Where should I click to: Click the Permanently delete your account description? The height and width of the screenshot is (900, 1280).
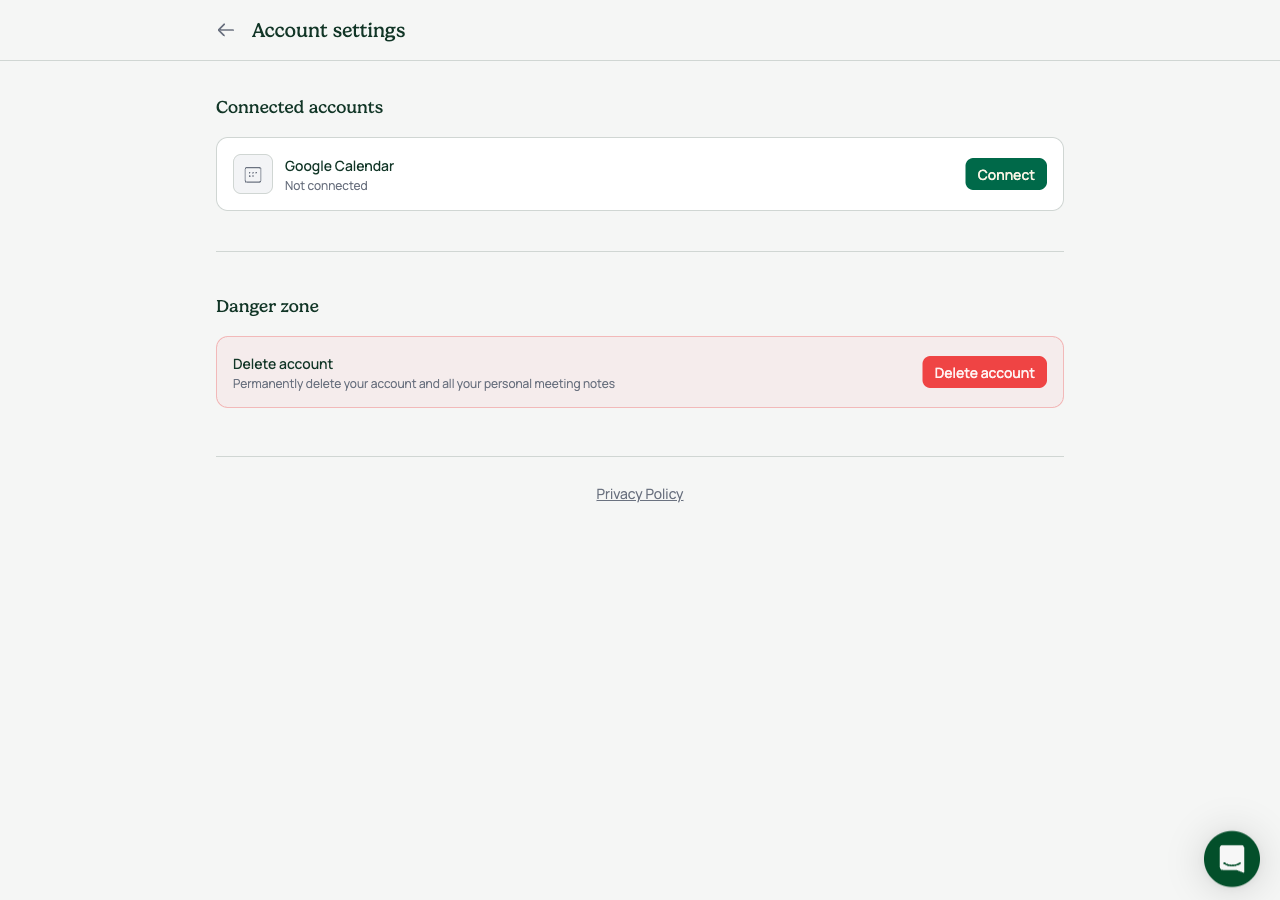pyautogui.click(x=424, y=384)
